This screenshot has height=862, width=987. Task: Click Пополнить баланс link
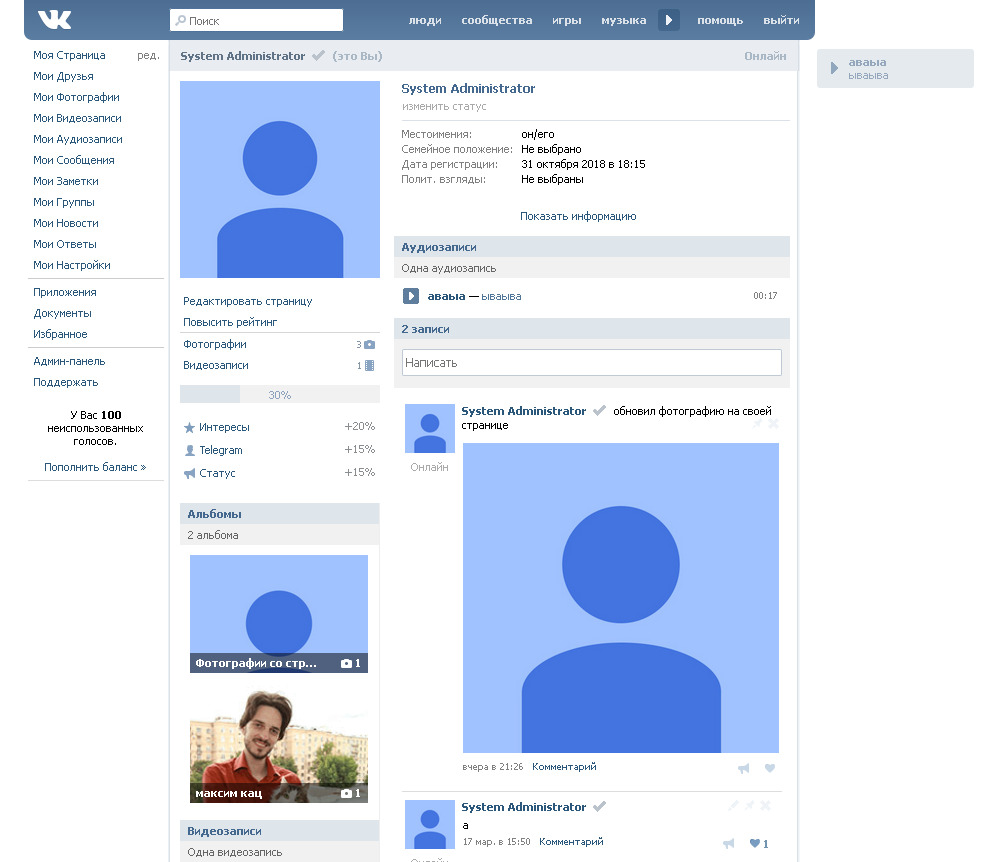[x=95, y=467]
